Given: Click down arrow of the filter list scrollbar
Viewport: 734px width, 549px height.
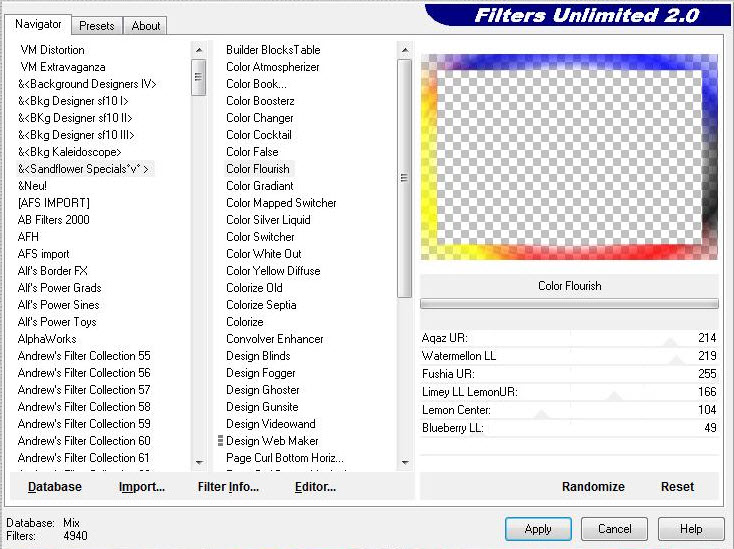Looking at the screenshot, I should click(405, 462).
